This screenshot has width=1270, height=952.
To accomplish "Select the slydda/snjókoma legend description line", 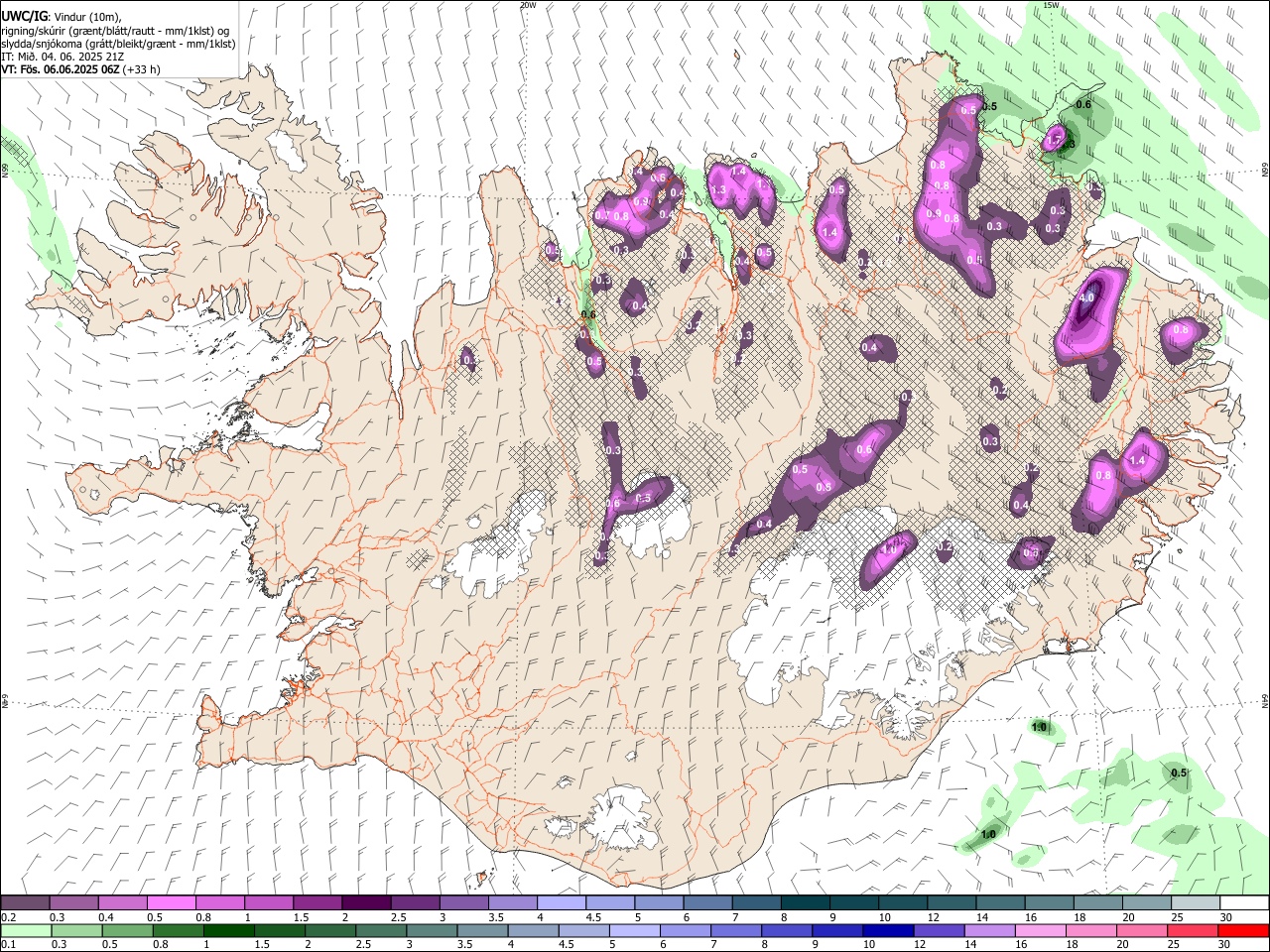I will click(x=118, y=43).
